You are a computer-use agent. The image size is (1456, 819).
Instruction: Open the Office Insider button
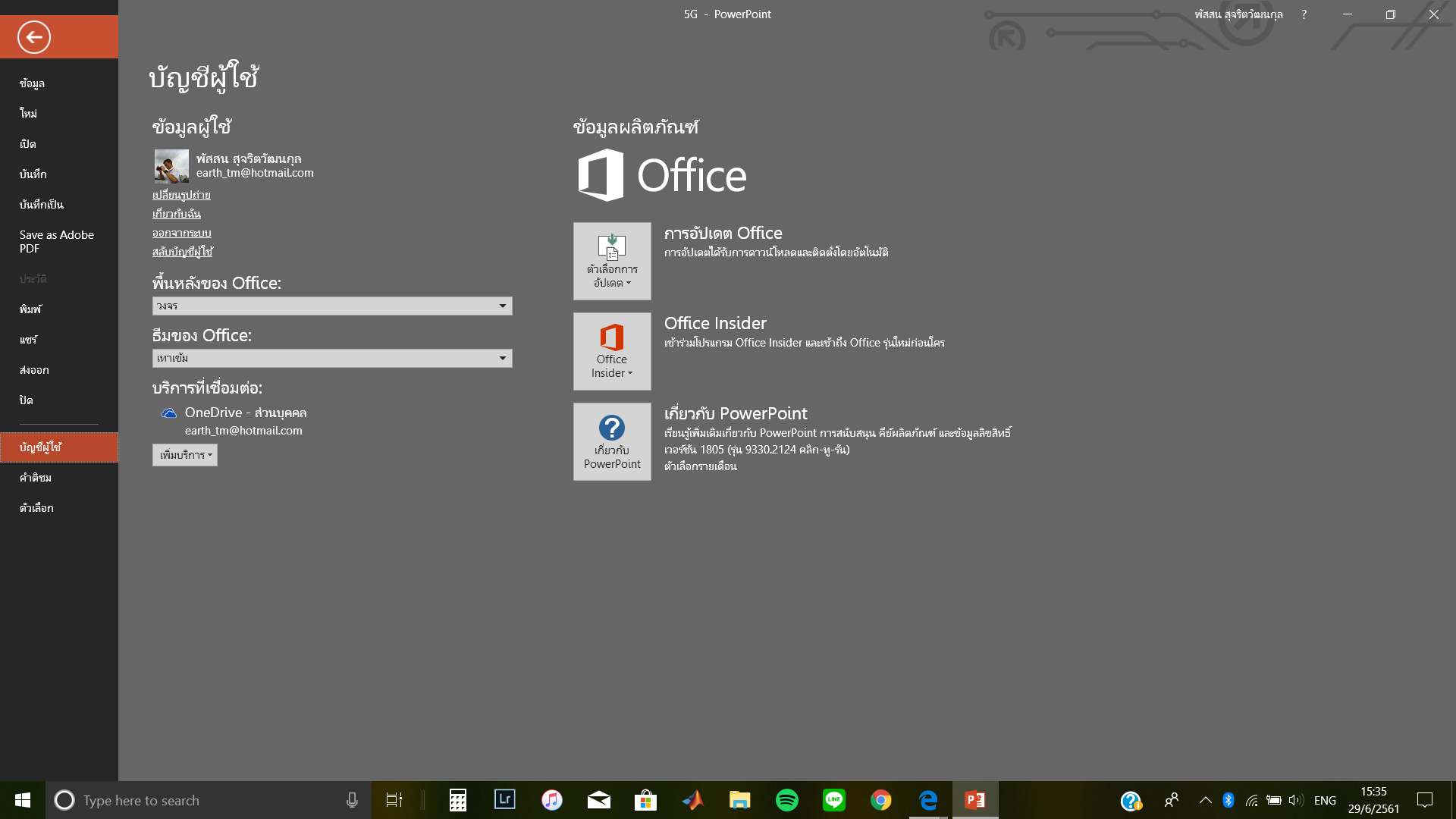tap(612, 351)
